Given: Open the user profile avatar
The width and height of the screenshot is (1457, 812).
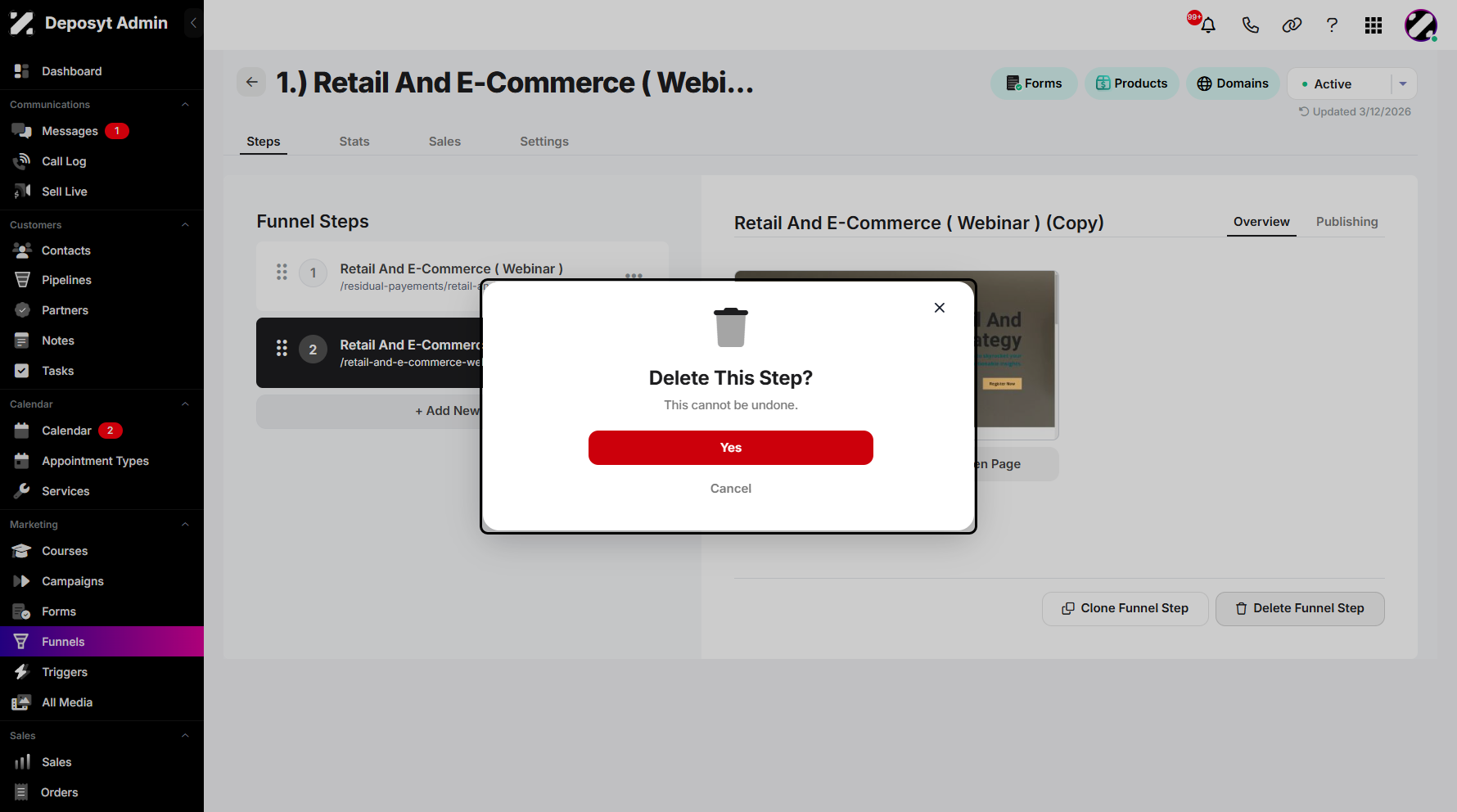Looking at the screenshot, I should tap(1421, 25).
